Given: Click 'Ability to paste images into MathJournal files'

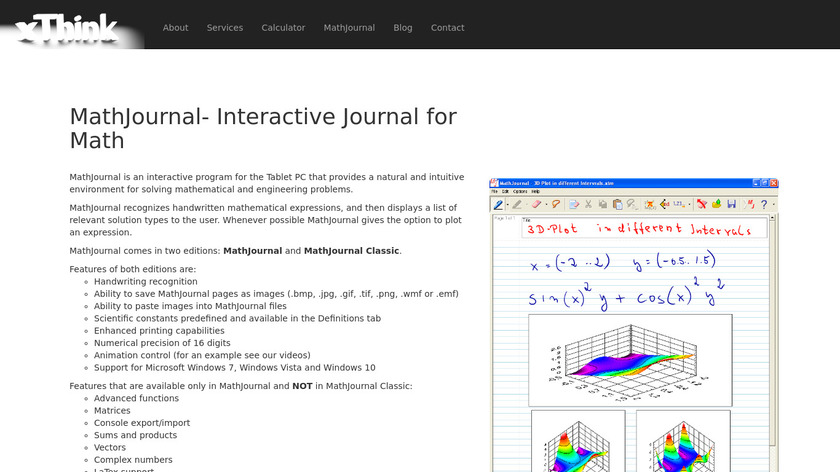Looking at the screenshot, I should click(x=190, y=306).
